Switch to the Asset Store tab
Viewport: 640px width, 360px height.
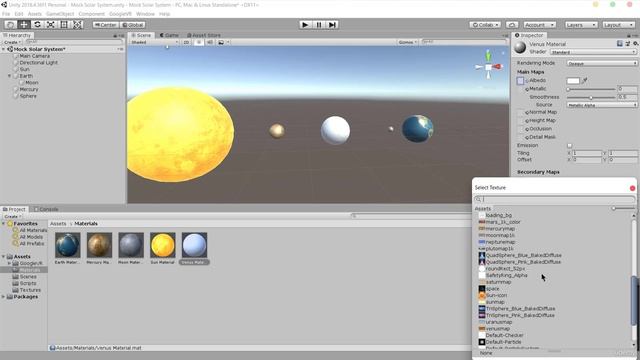[203, 36]
